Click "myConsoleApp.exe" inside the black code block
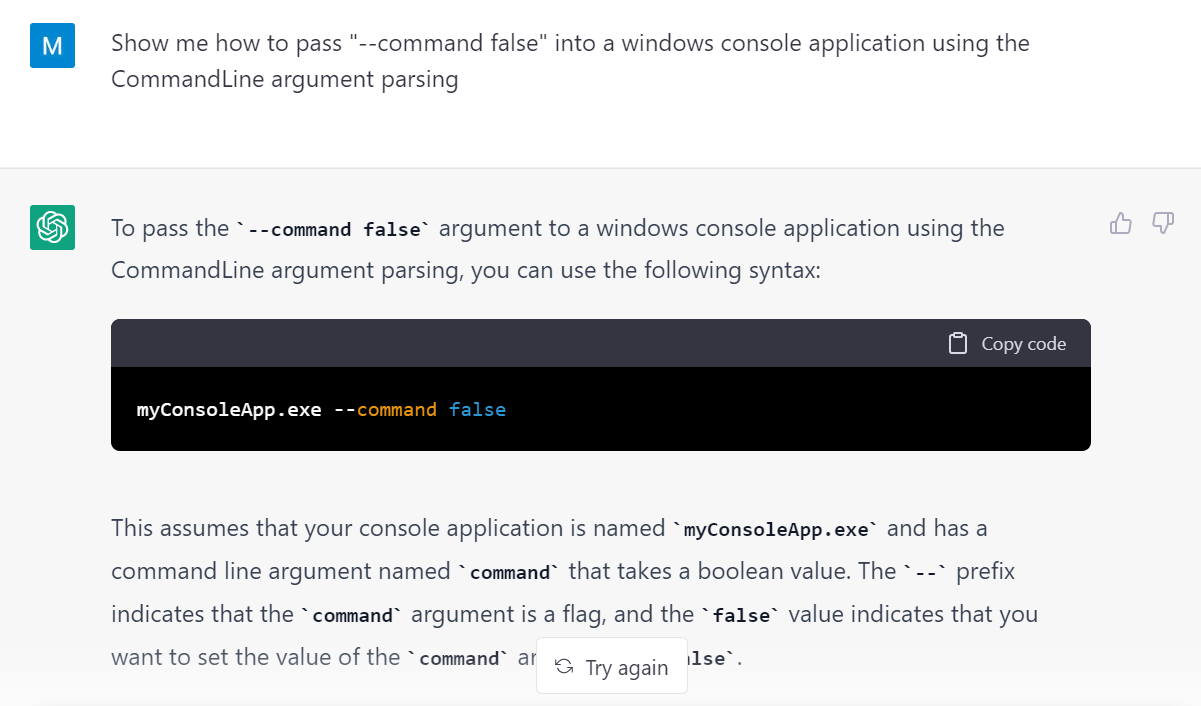1201x706 pixels. [229, 410]
